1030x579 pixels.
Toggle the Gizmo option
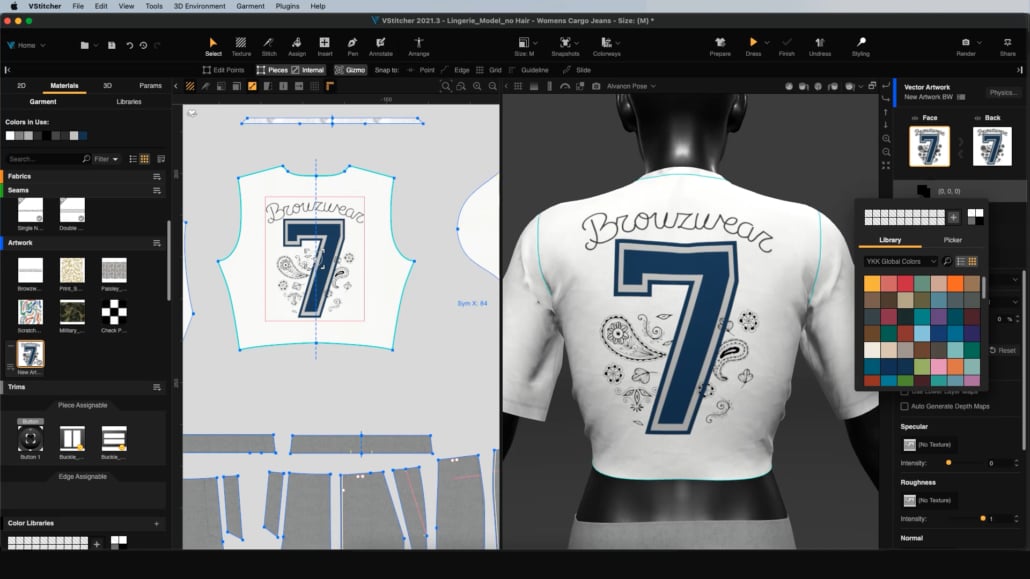click(x=350, y=70)
